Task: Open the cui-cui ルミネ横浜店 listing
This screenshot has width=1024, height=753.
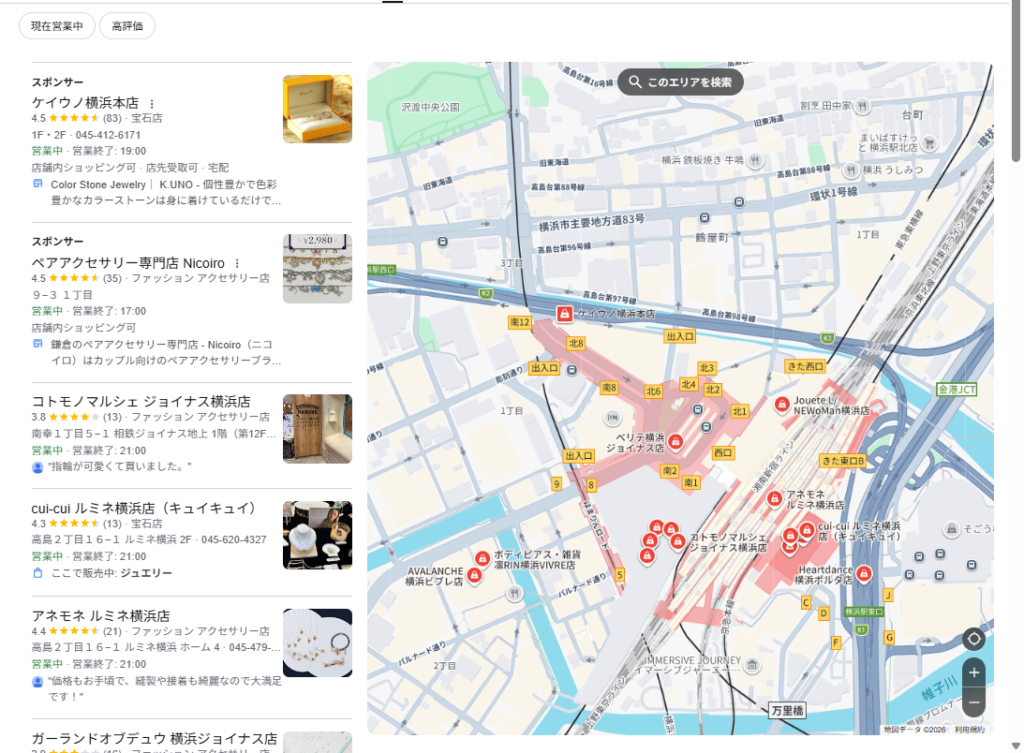Action: [x=144, y=508]
